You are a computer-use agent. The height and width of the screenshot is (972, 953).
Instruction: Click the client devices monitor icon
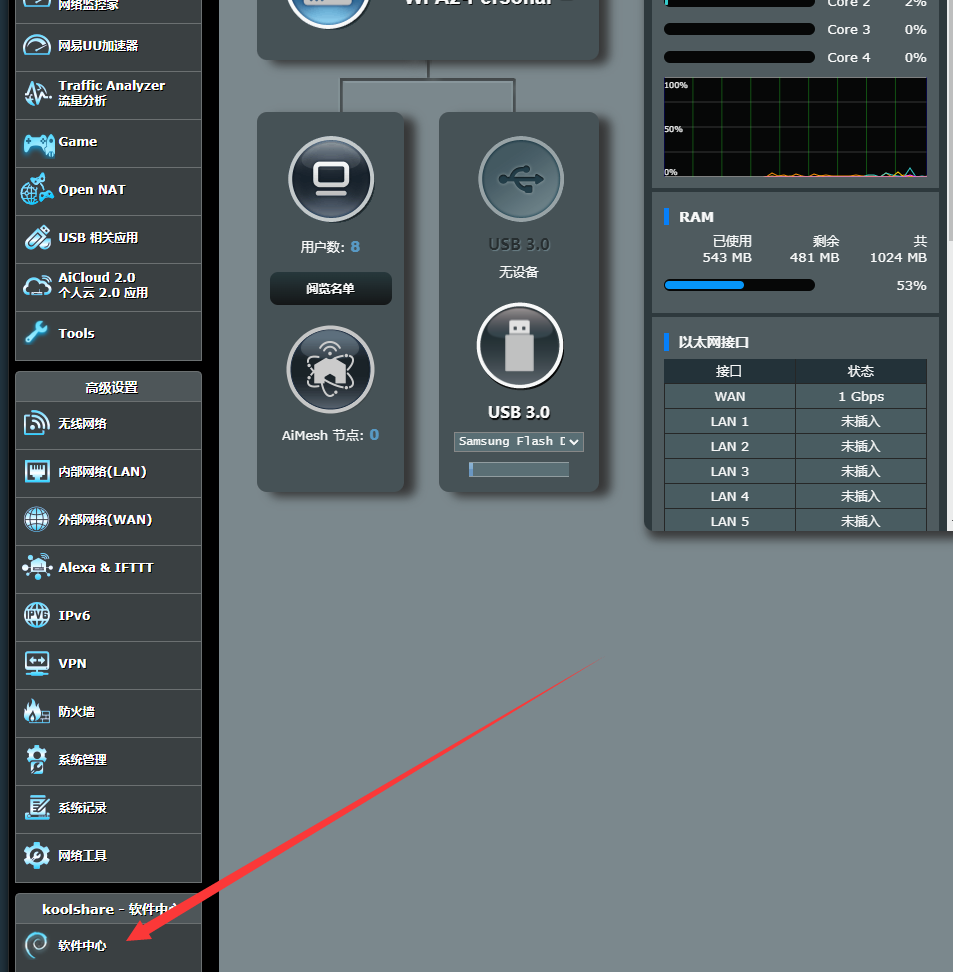pos(330,179)
